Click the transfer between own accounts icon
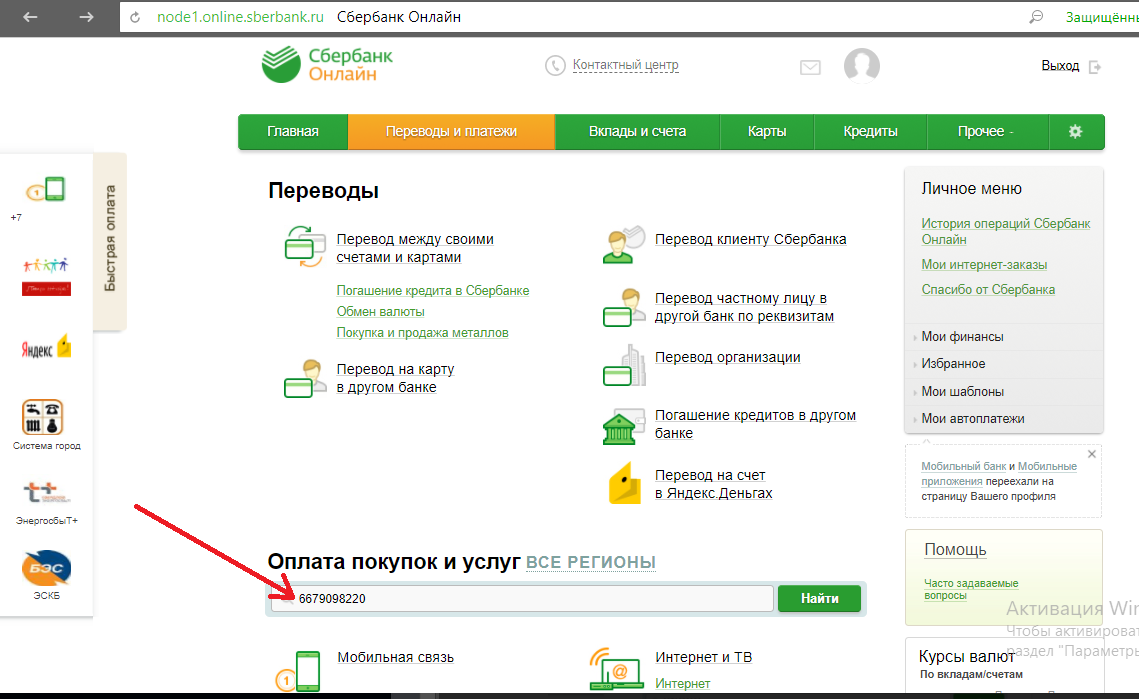Screen dimensions: 1139x699 pyautogui.click(x=305, y=247)
